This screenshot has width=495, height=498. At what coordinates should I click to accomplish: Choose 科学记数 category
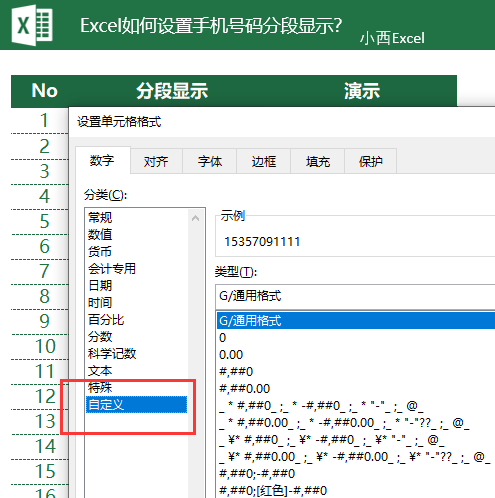pyautogui.click(x=137, y=354)
